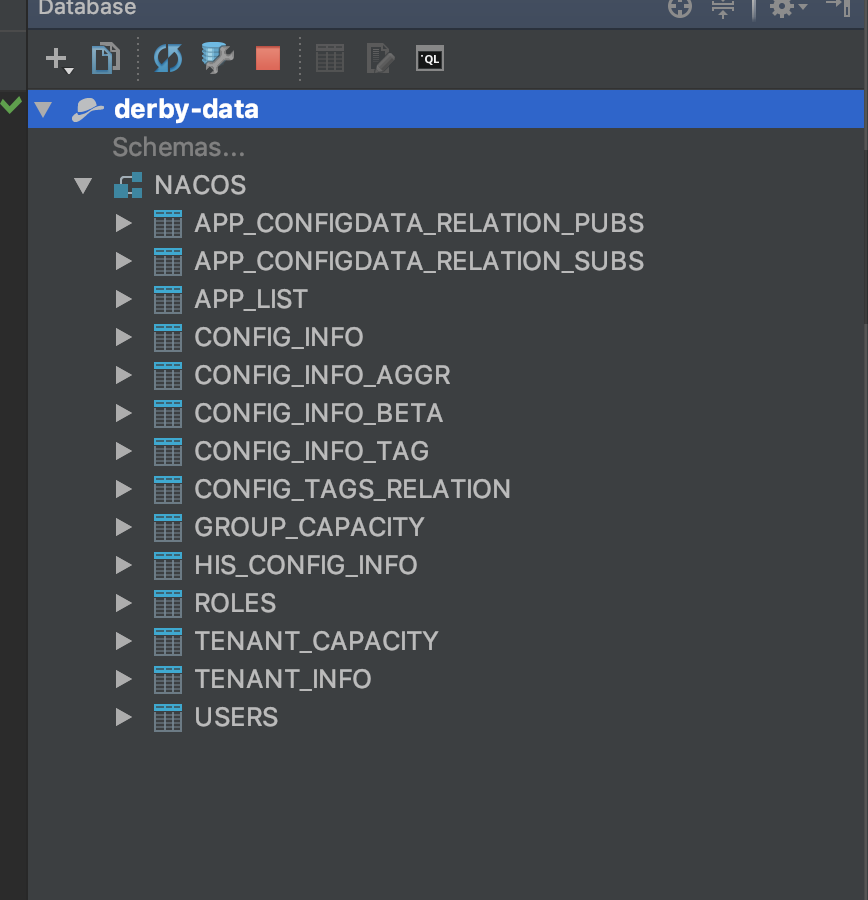Click the derby-data hat icon

pos(88,109)
